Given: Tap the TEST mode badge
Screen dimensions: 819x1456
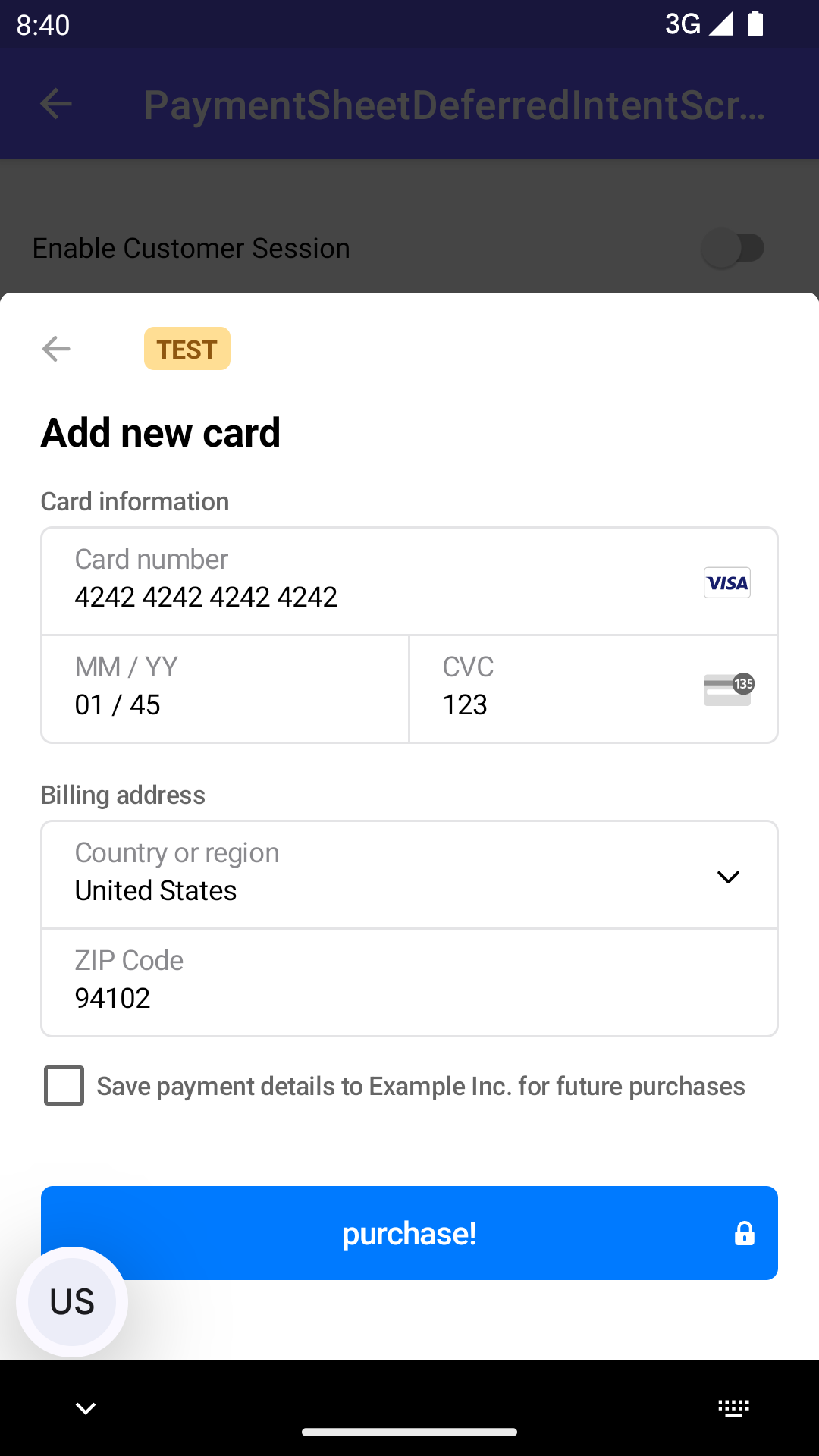Looking at the screenshot, I should coord(187,349).
